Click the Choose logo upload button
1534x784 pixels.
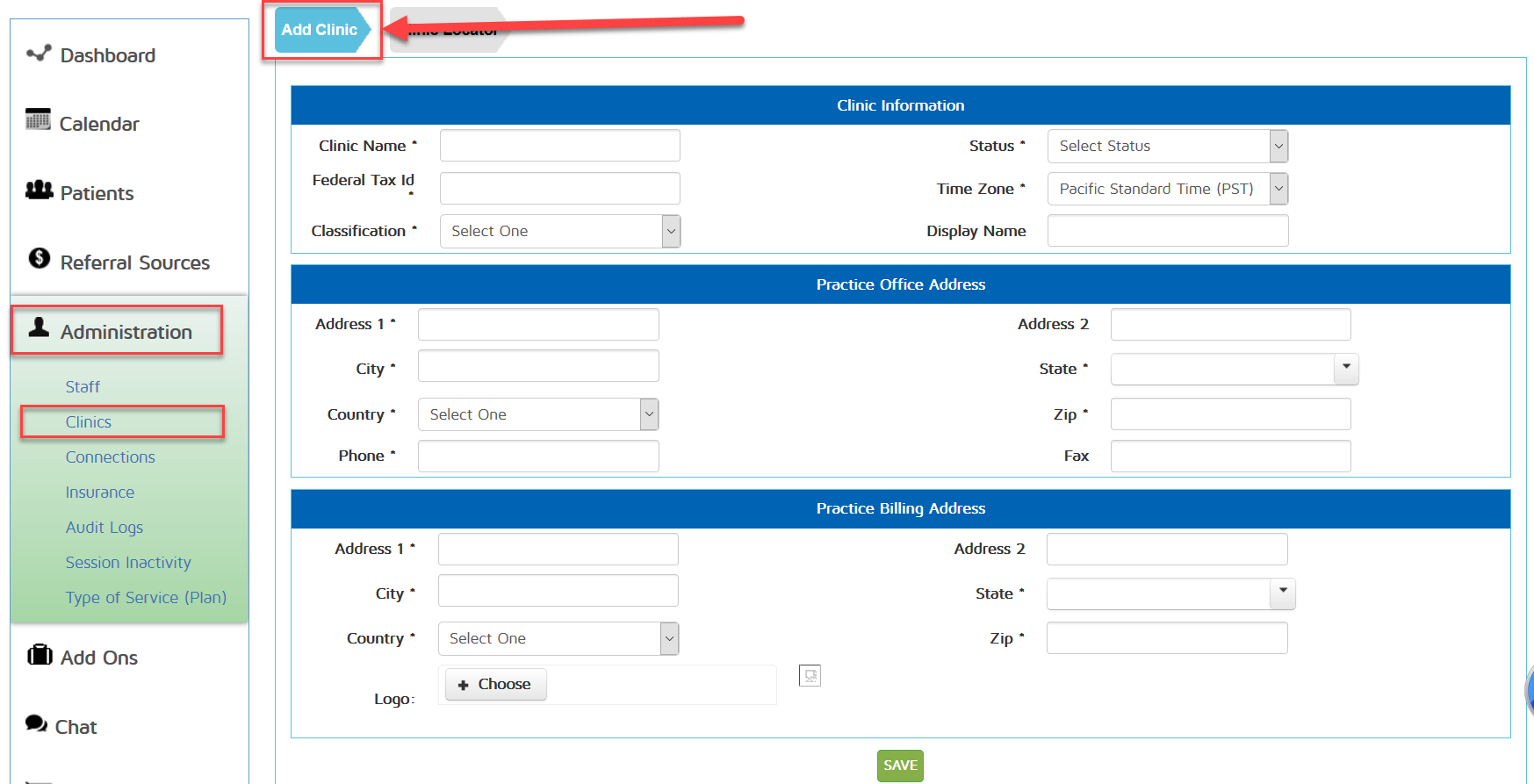495,685
